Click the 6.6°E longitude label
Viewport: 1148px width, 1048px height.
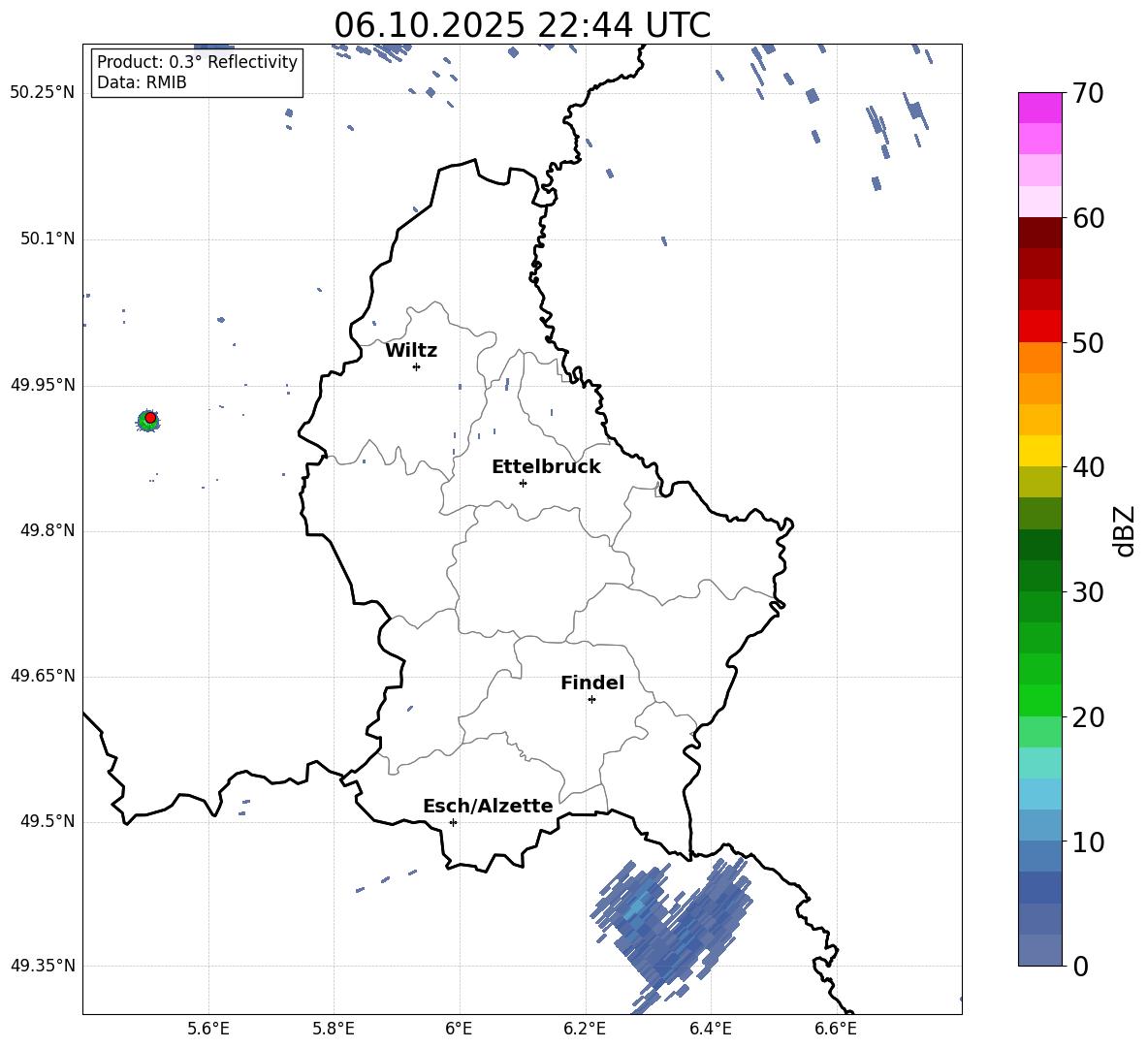[x=836, y=1029]
